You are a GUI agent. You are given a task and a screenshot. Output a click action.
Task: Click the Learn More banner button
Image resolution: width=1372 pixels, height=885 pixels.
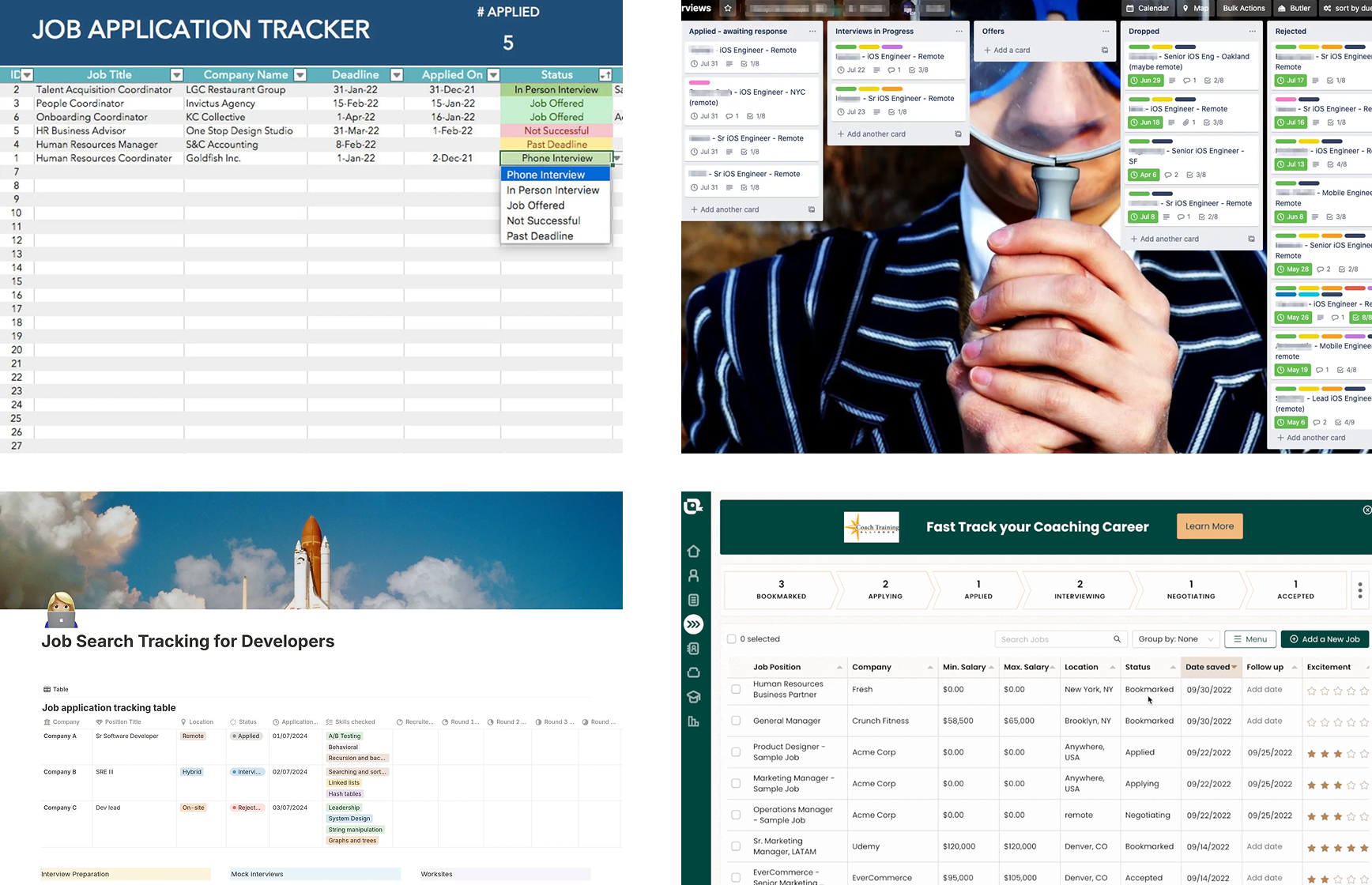coord(1209,526)
